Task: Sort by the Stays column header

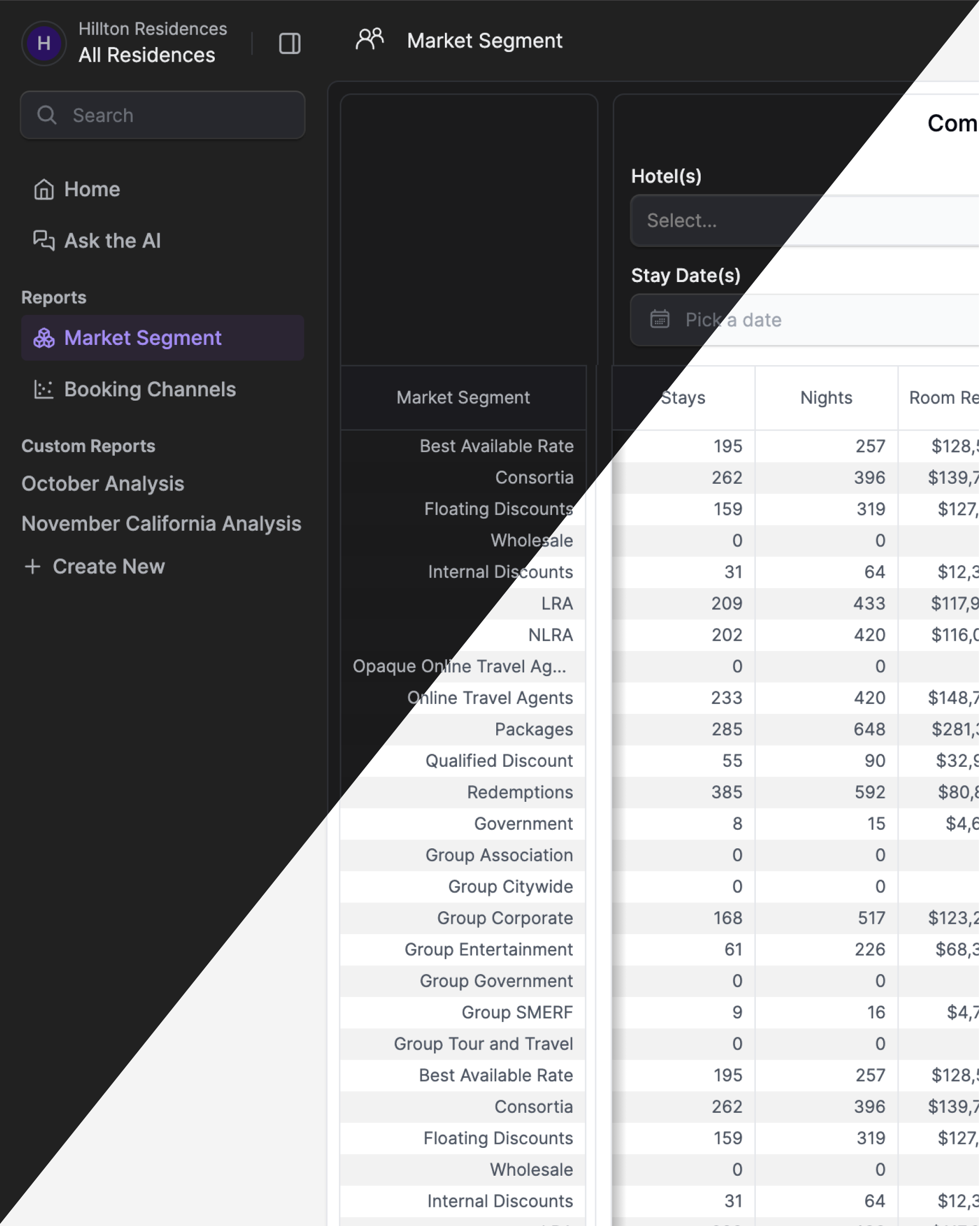Action: pos(683,397)
